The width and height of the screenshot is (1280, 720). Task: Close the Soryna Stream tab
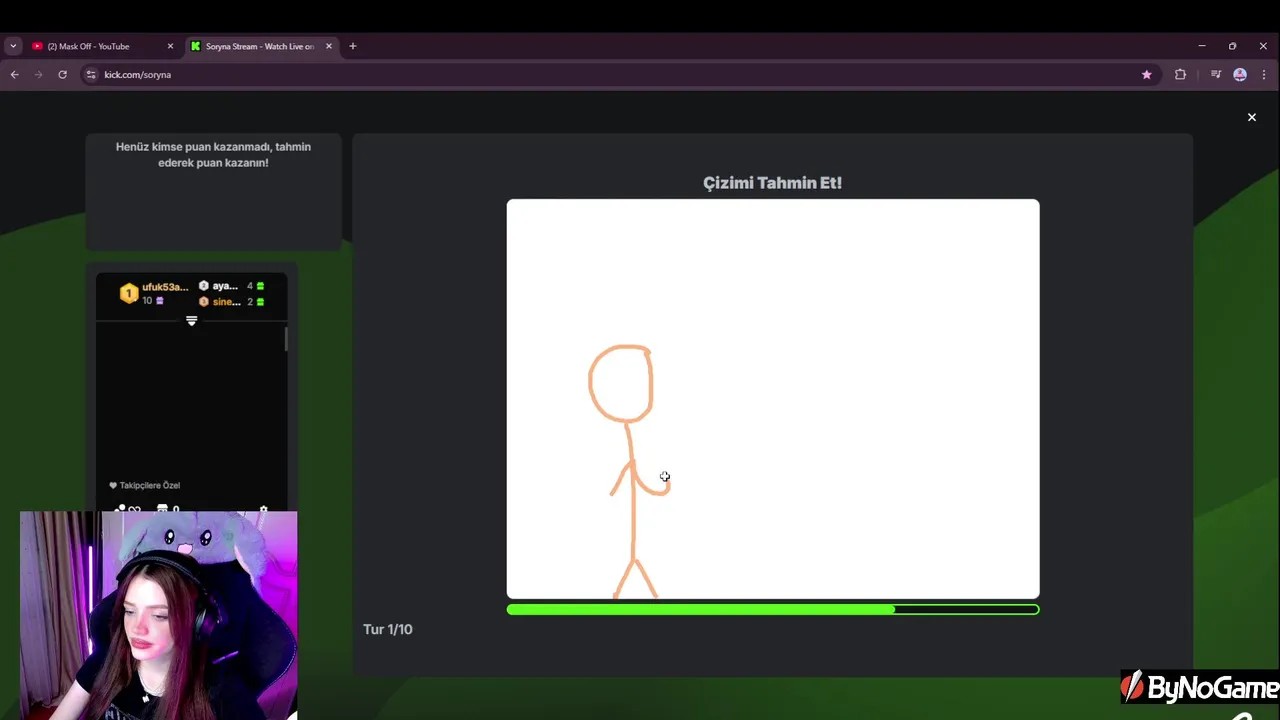329,46
